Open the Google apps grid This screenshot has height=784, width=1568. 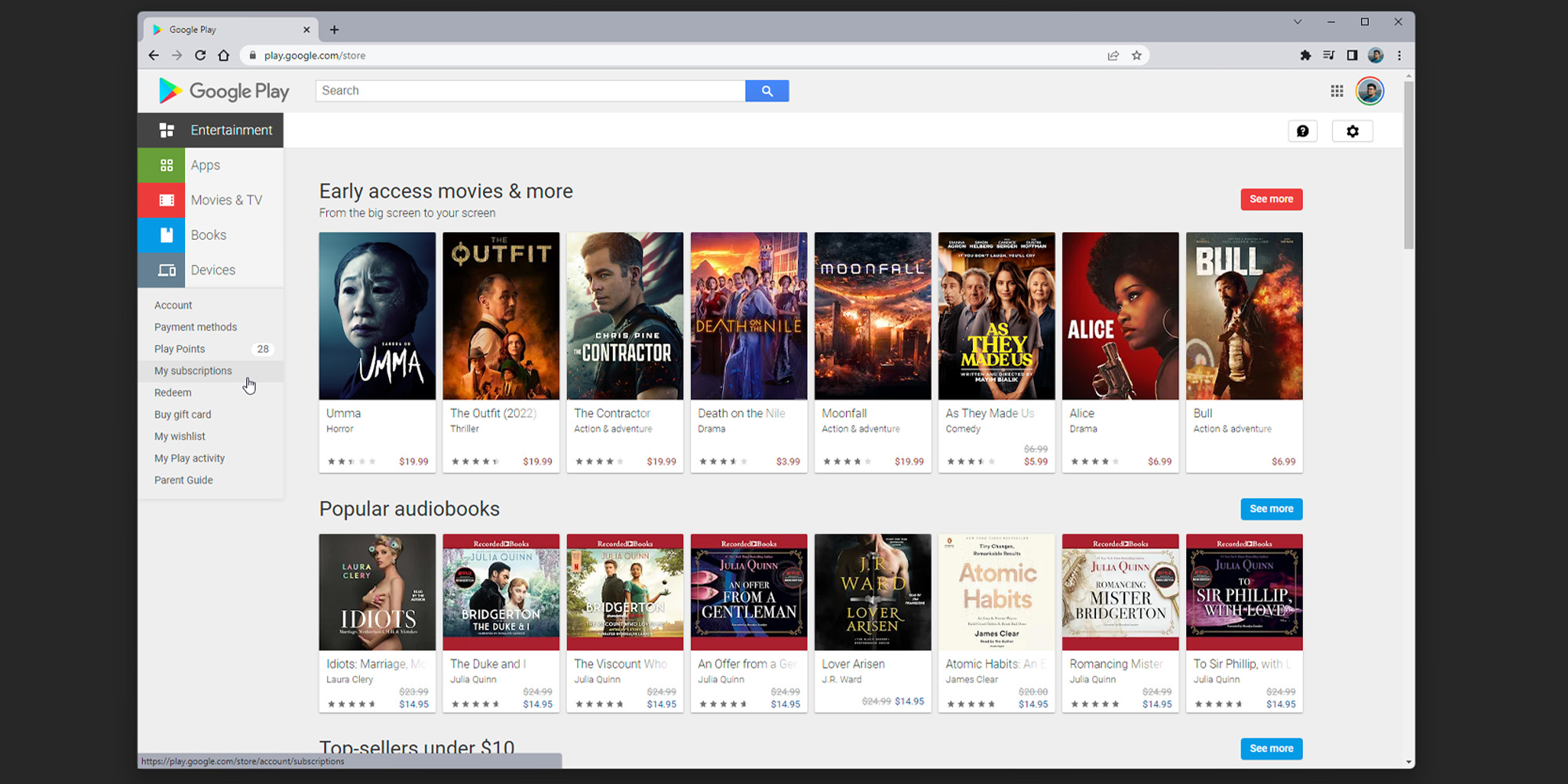[1337, 91]
